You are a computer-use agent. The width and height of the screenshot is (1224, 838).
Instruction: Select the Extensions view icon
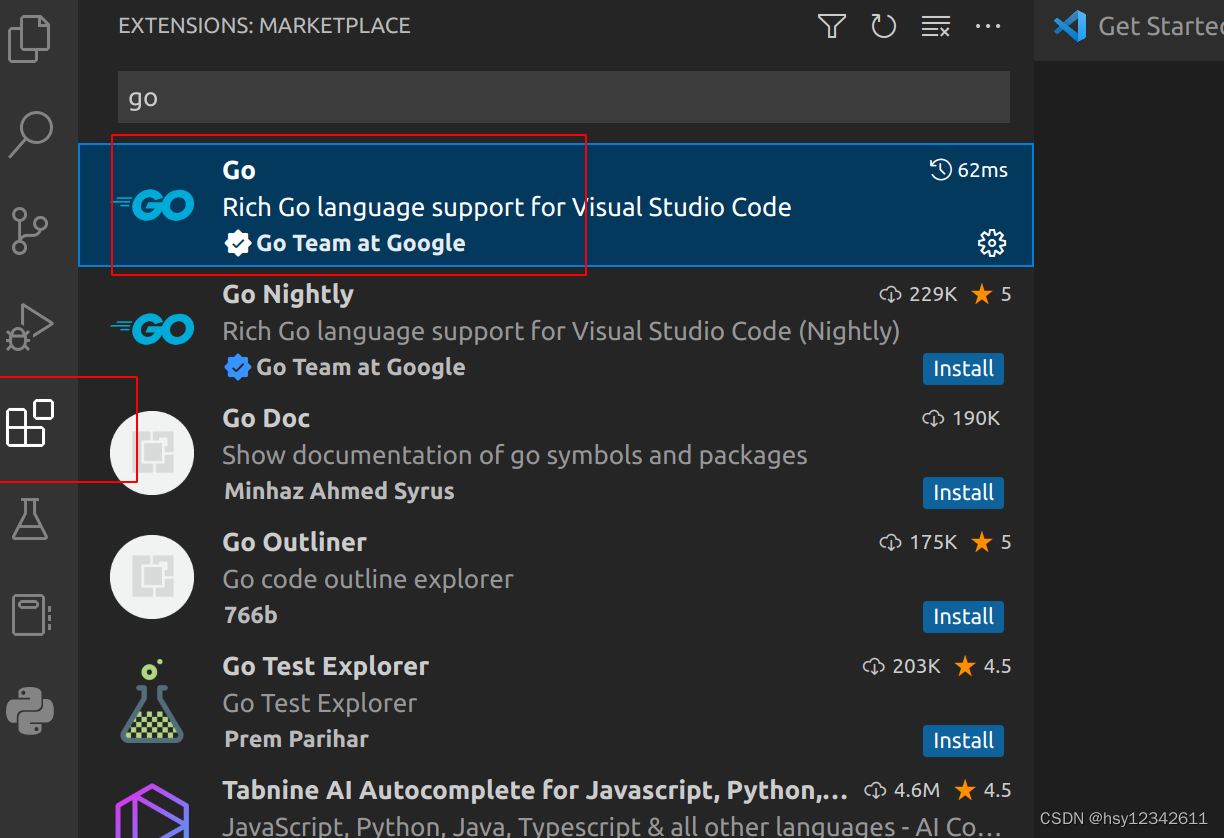pos(30,424)
